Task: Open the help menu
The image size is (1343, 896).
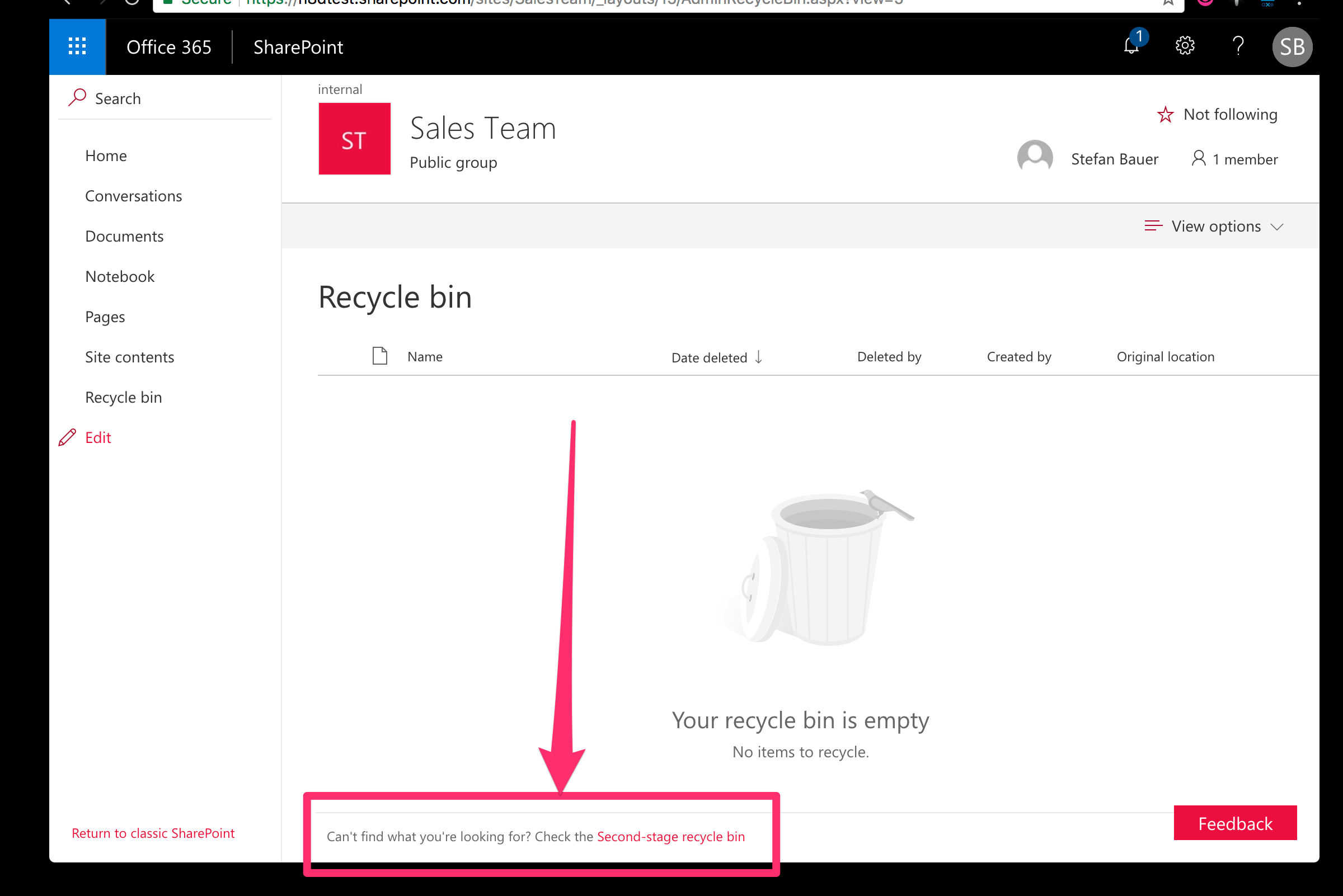Action: click(1238, 46)
